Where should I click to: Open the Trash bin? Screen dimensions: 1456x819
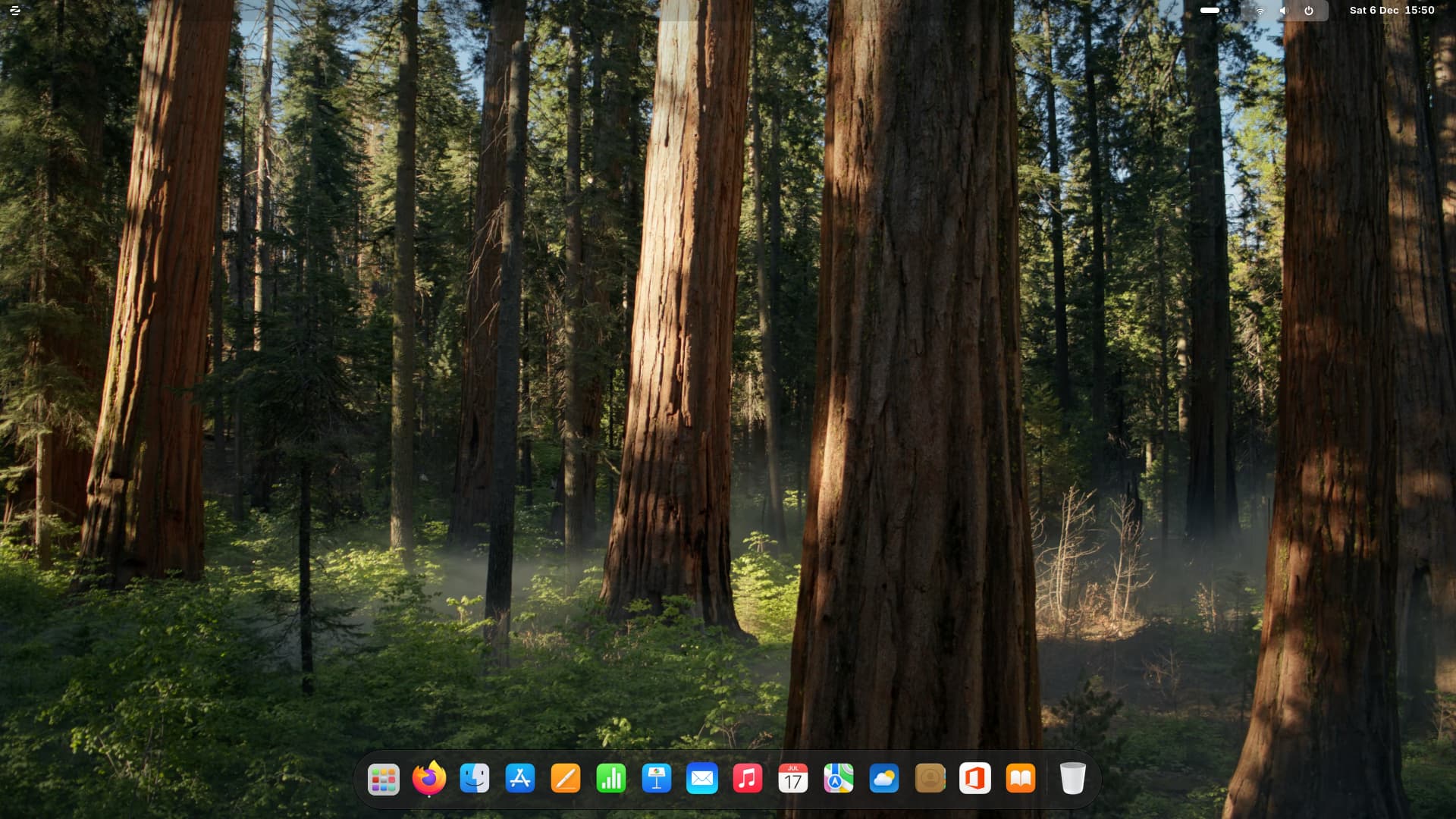coord(1073,779)
